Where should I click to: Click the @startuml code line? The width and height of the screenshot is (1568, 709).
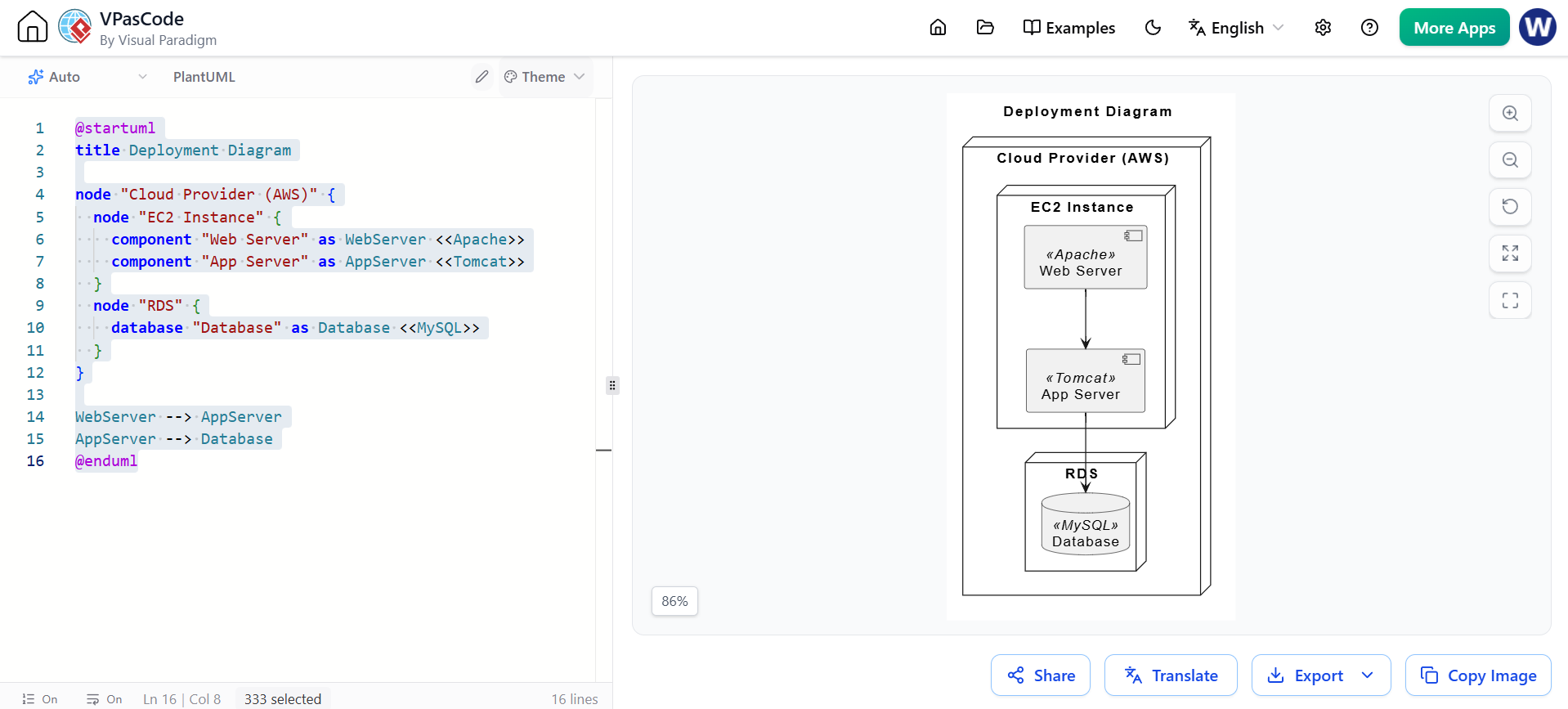click(x=115, y=128)
